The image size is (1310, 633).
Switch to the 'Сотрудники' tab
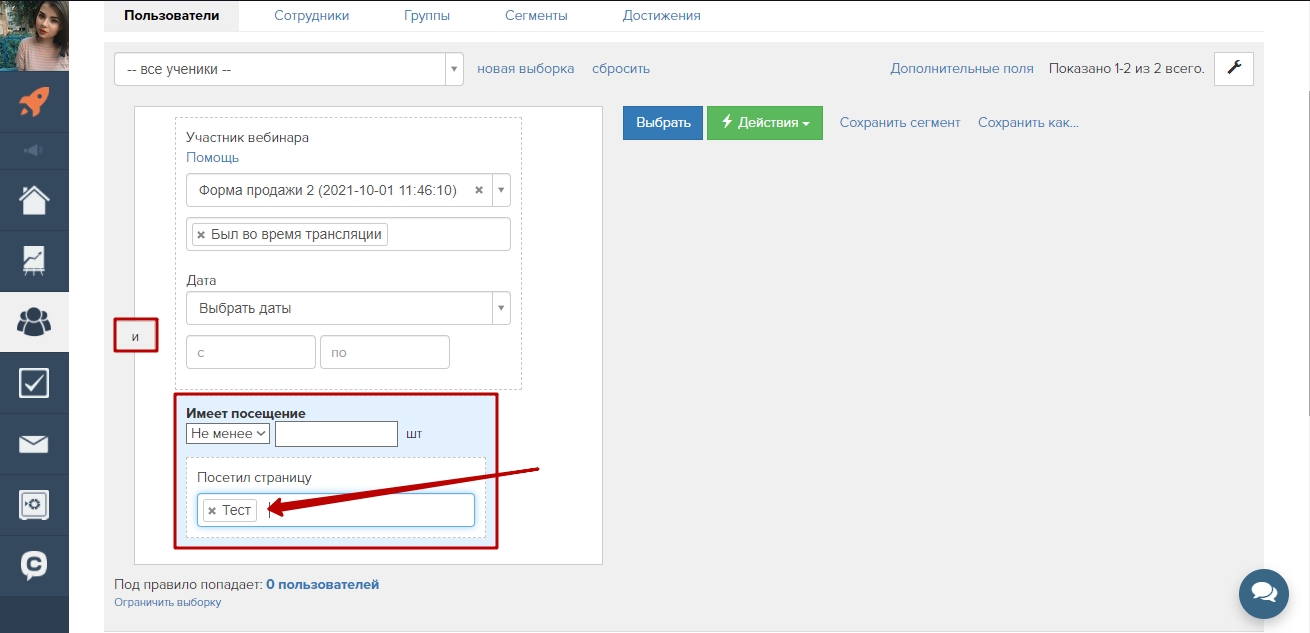point(312,16)
